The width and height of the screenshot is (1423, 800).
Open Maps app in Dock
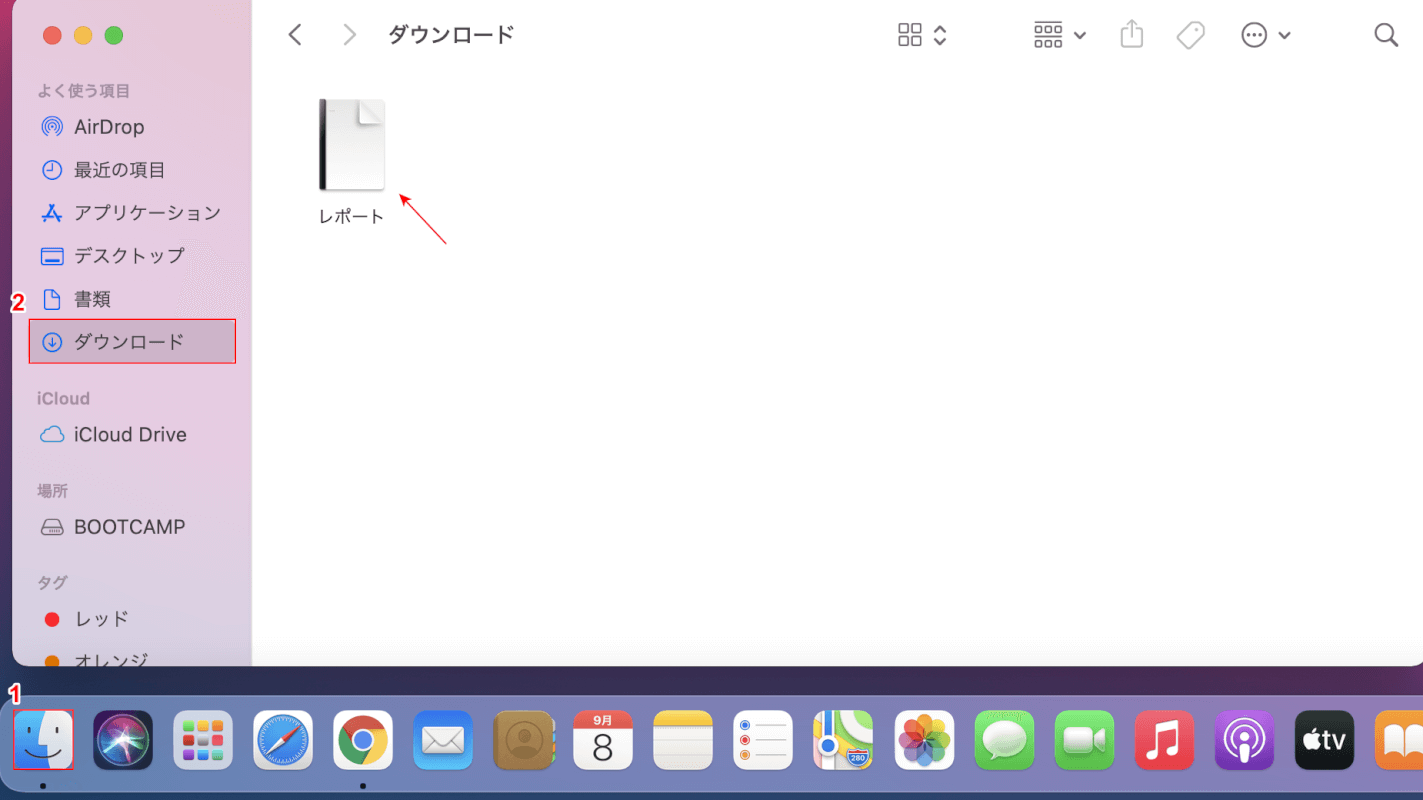click(843, 740)
